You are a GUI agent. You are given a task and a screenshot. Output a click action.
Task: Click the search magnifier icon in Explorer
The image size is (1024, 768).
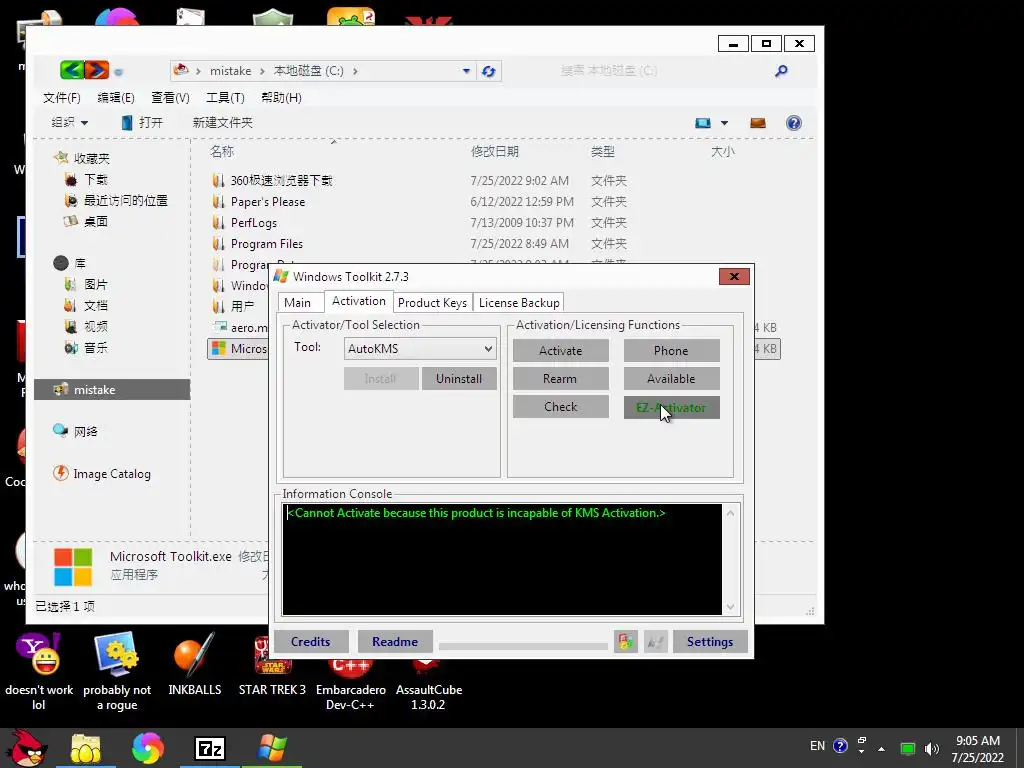click(781, 71)
